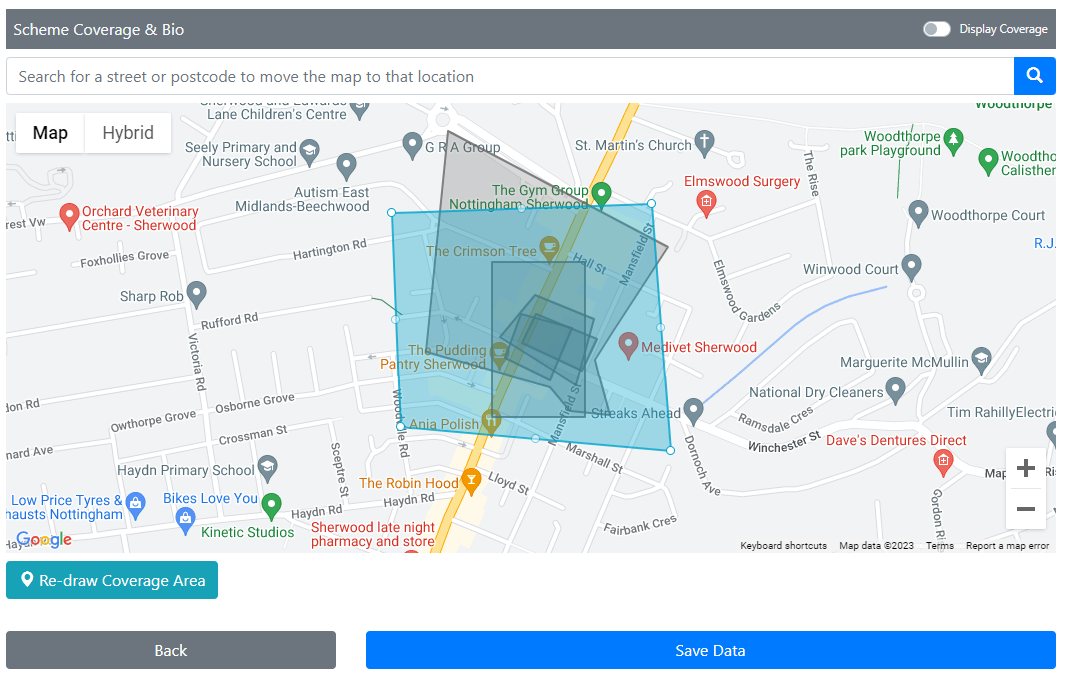Toggle the Display Coverage switch
The width and height of the screenshot is (1066, 675).
pyautogui.click(x=936, y=29)
